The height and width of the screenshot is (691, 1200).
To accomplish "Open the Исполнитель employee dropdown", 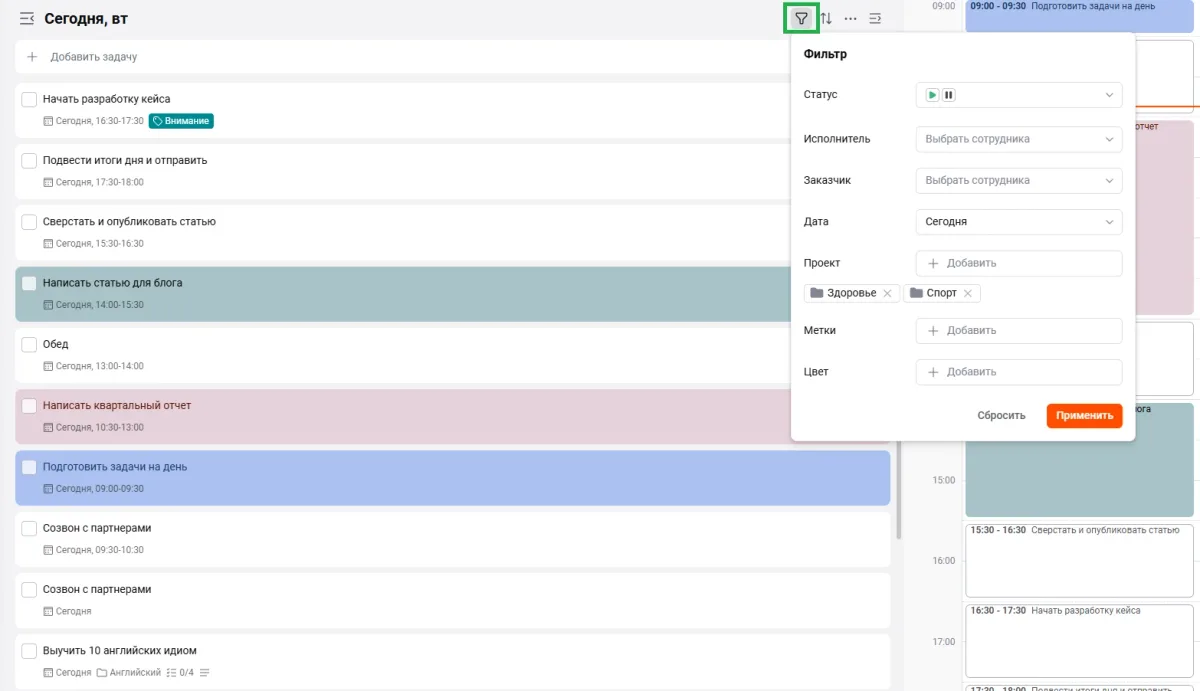I will click(1018, 139).
